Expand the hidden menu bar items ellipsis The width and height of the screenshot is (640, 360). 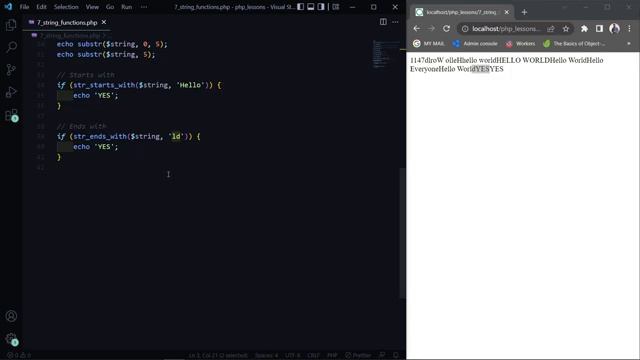pyautogui.click(x=144, y=7)
